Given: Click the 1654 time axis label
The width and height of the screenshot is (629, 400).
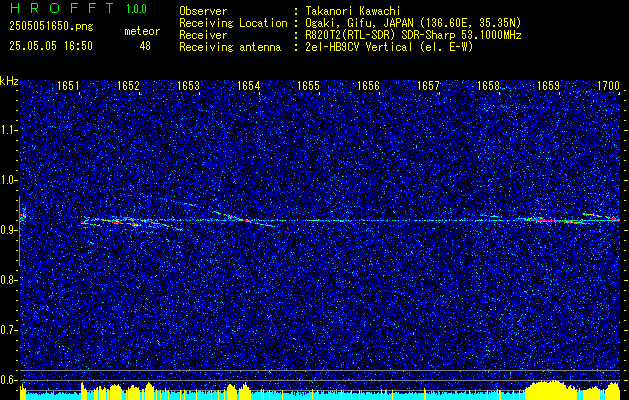Looking at the screenshot, I should (x=248, y=85).
